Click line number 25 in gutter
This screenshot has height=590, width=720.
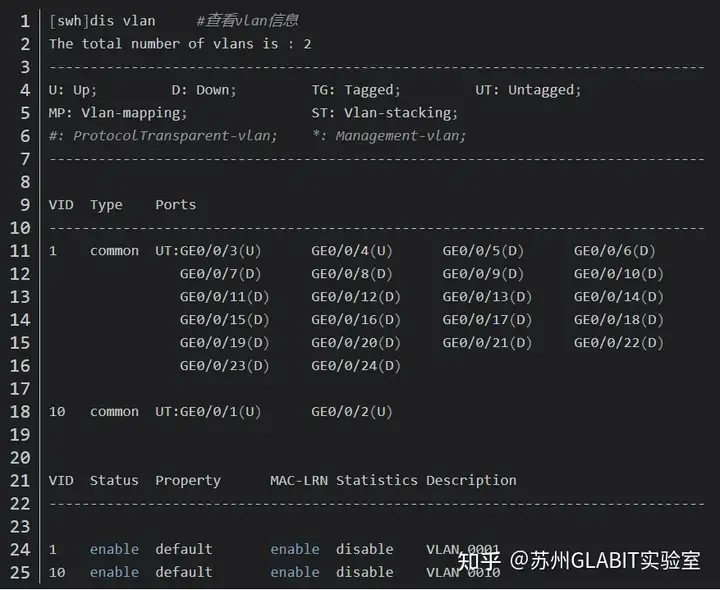(x=20, y=572)
